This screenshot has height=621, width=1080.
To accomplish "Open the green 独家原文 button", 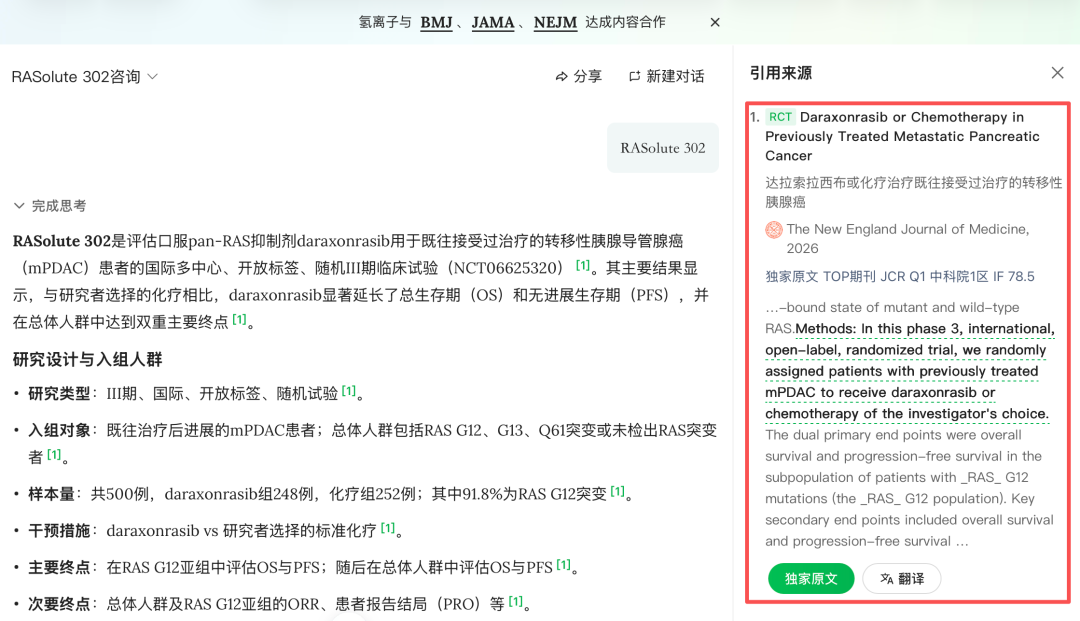I will (811, 578).
